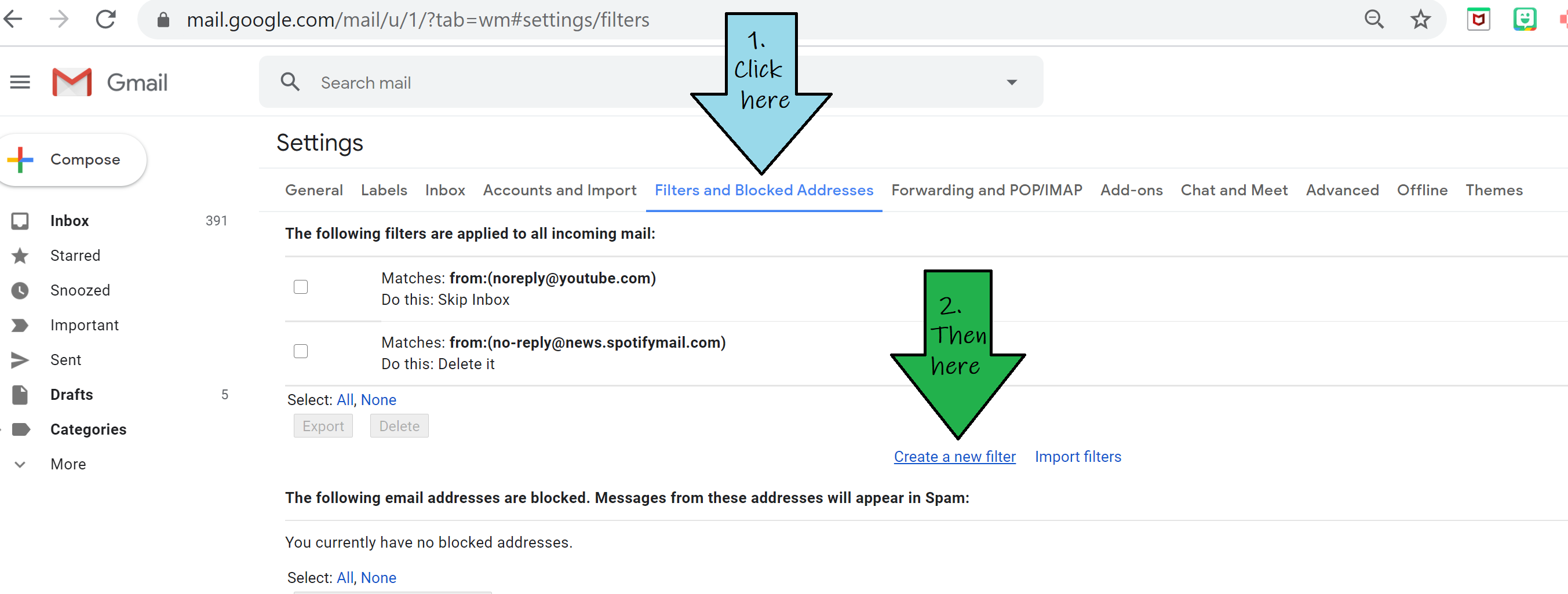
Task: Click the Create a new filter link
Action: tap(954, 457)
